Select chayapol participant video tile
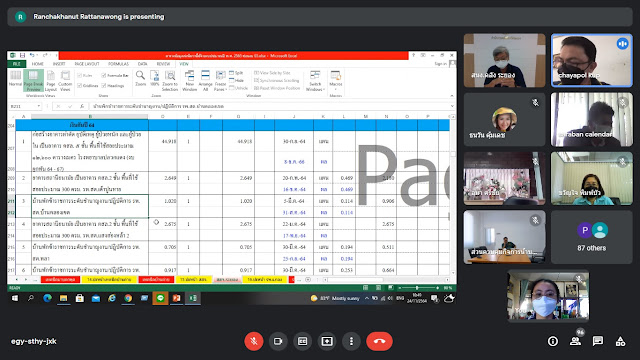The height and width of the screenshot is (360, 640). (592, 60)
